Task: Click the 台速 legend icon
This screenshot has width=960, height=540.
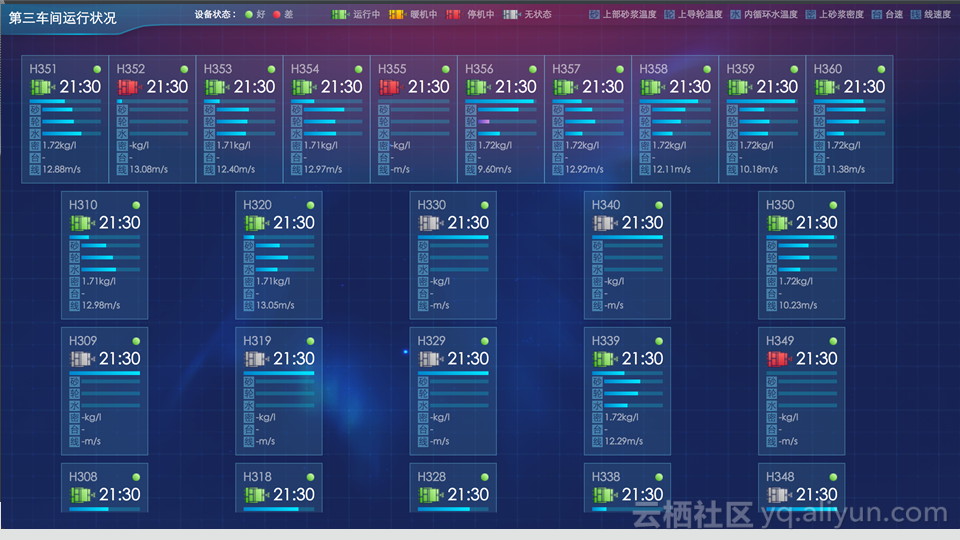Action: 877,14
